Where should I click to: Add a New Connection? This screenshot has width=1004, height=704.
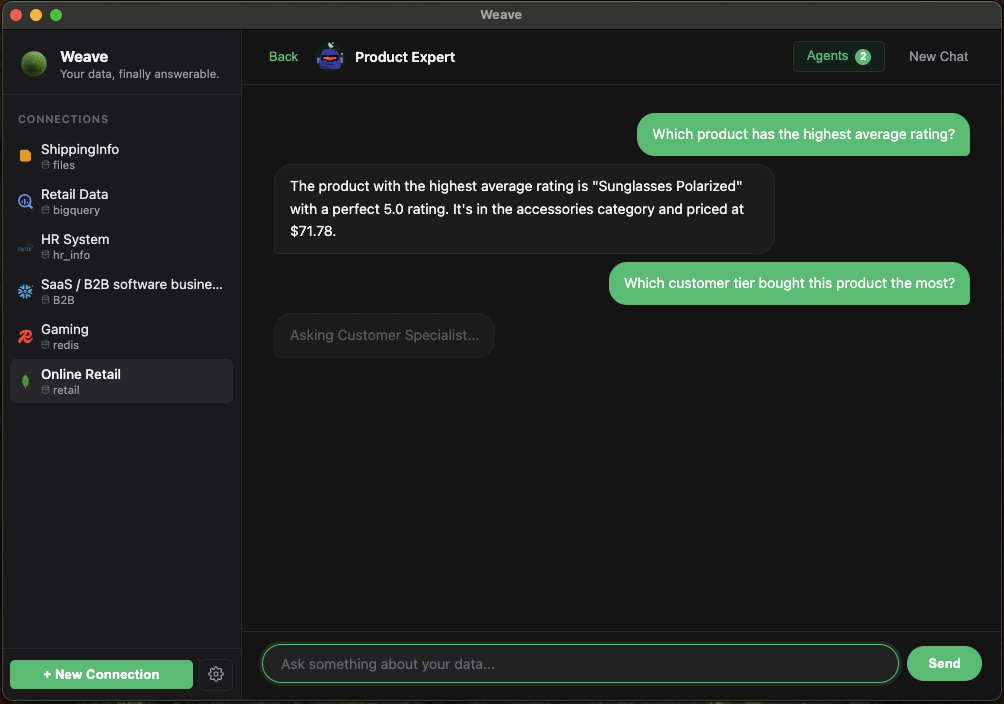[101, 674]
